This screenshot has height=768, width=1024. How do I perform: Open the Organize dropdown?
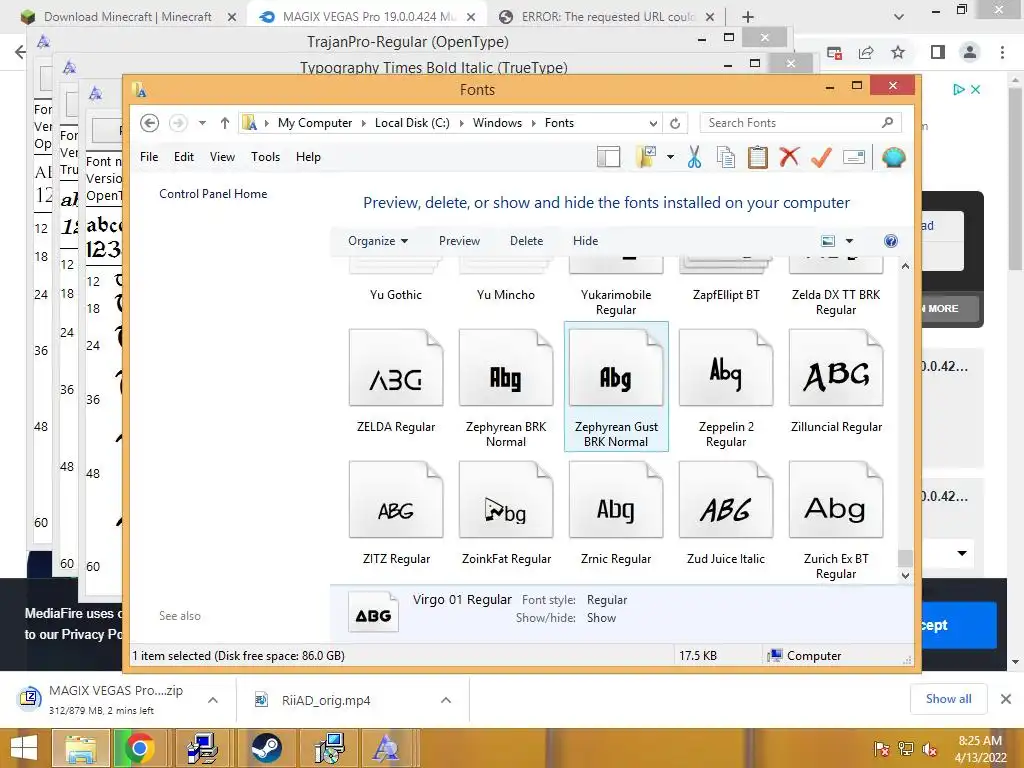(378, 241)
